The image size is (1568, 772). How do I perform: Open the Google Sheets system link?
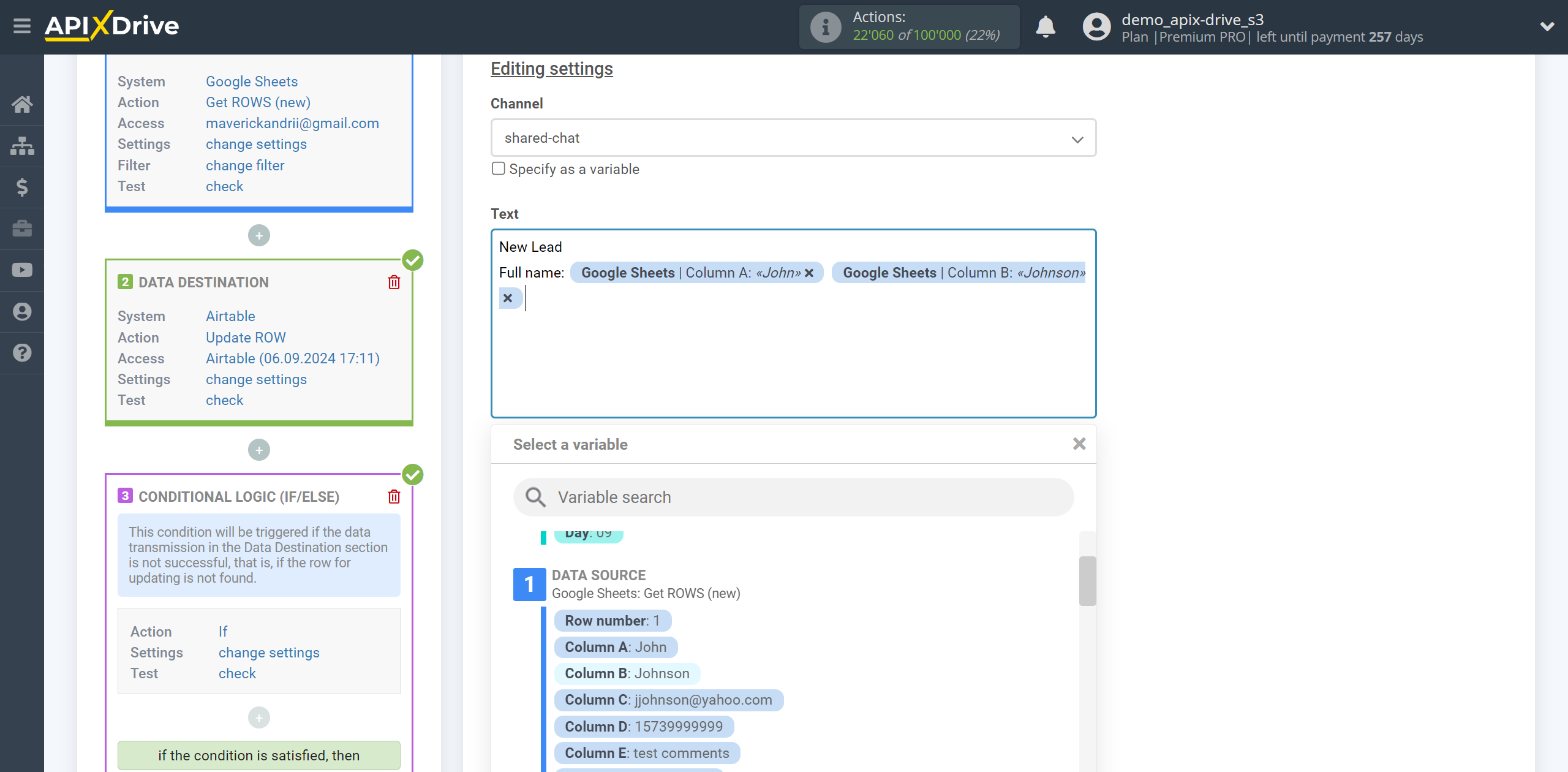pyautogui.click(x=252, y=81)
